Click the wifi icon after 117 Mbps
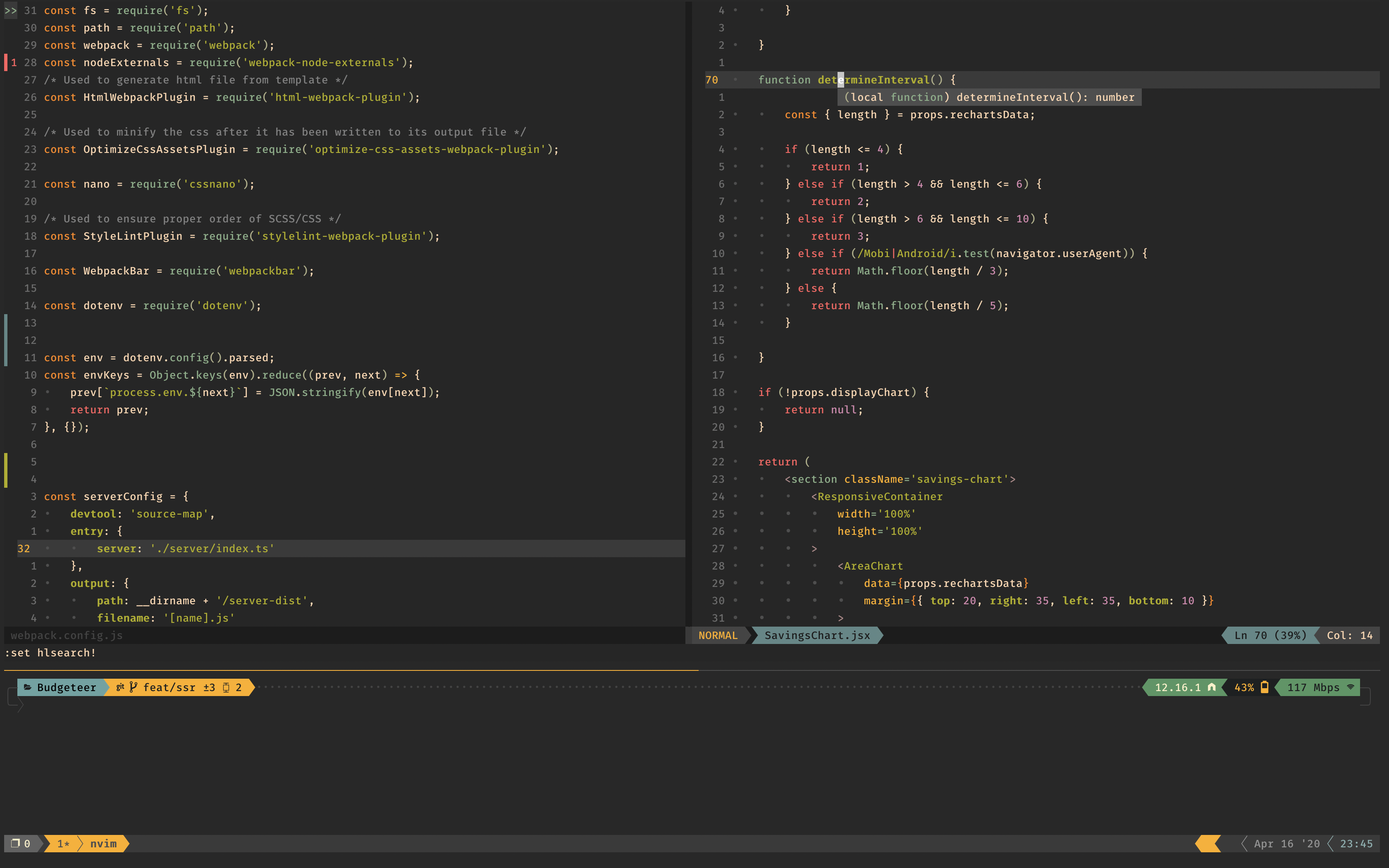This screenshot has height=868, width=1389. pyautogui.click(x=1351, y=687)
